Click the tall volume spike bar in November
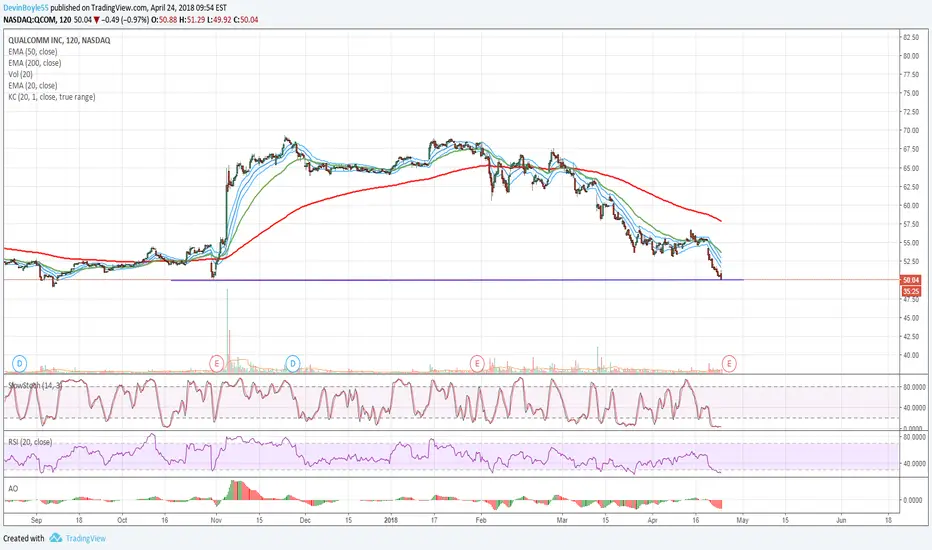The width and height of the screenshot is (932, 550). pos(227,330)
